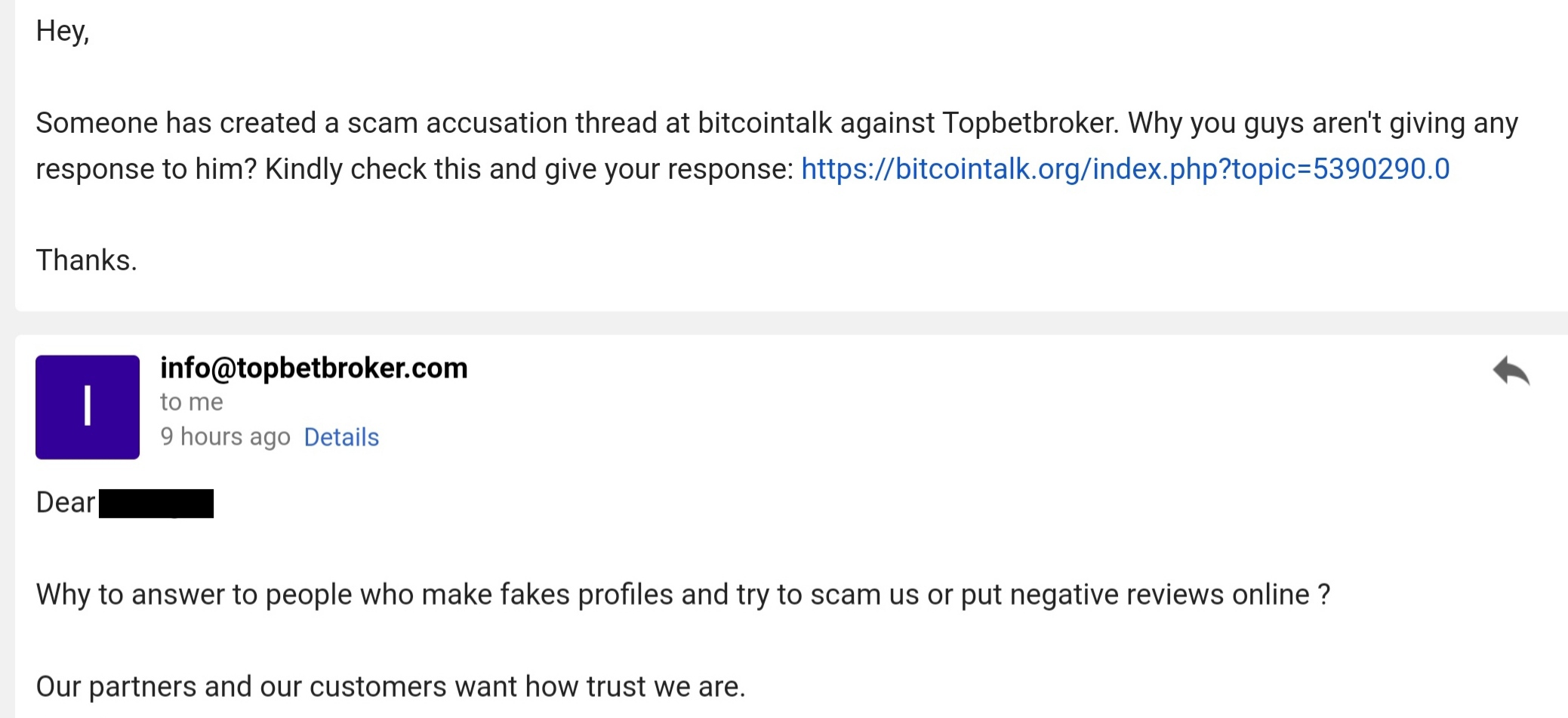The height and width of the screenshot is (718, 1568).
Task: Show message Details
Action: click(x=341, y=437)
